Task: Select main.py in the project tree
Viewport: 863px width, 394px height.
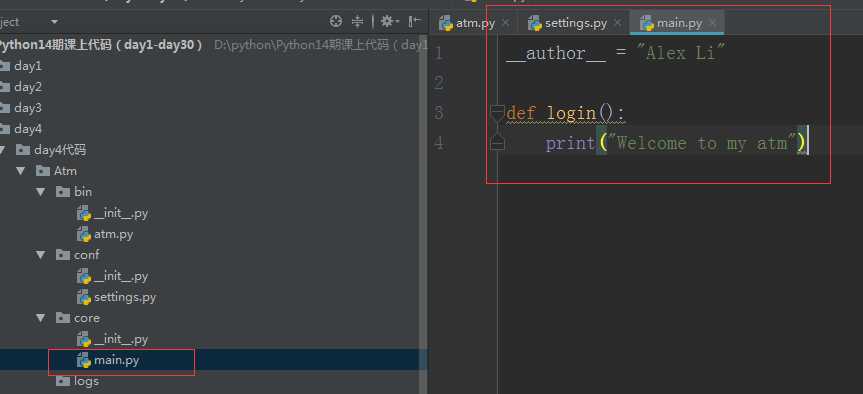Action: (x=116, y=360)
